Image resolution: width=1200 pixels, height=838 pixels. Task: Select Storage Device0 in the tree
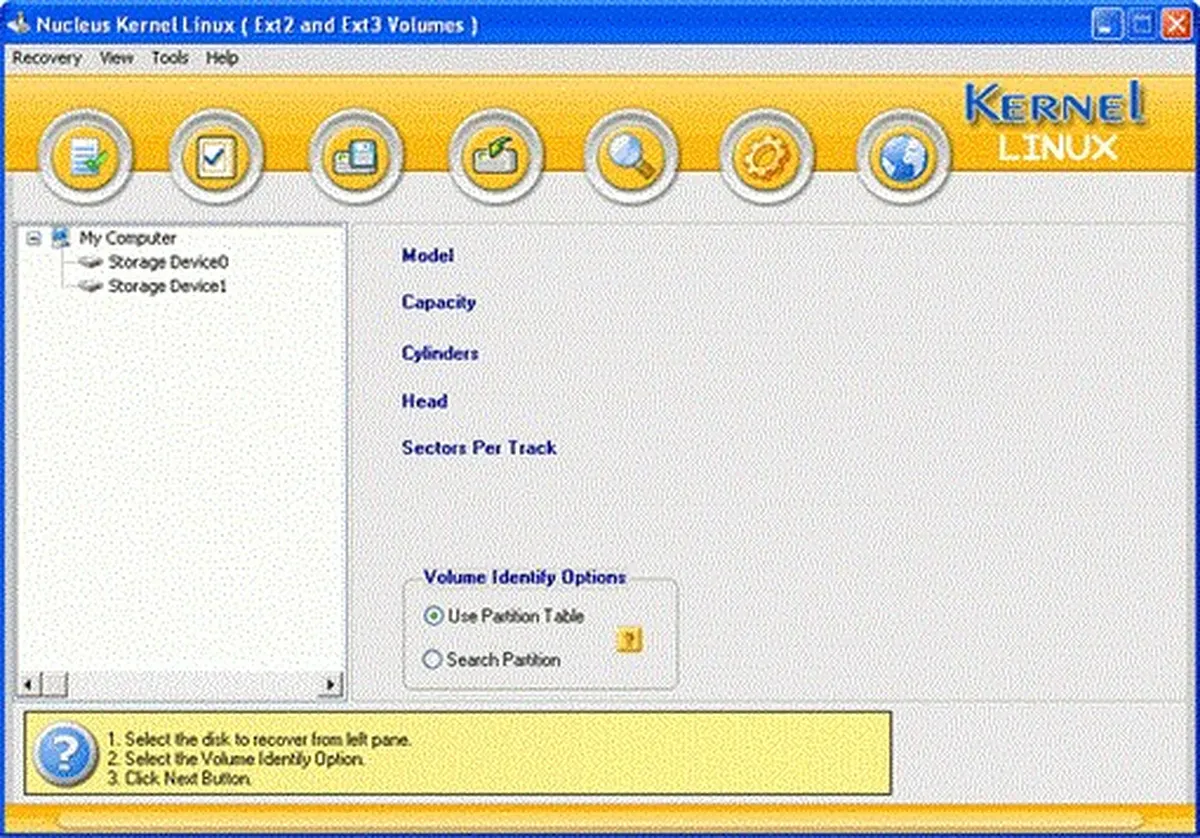click(169, 262)
